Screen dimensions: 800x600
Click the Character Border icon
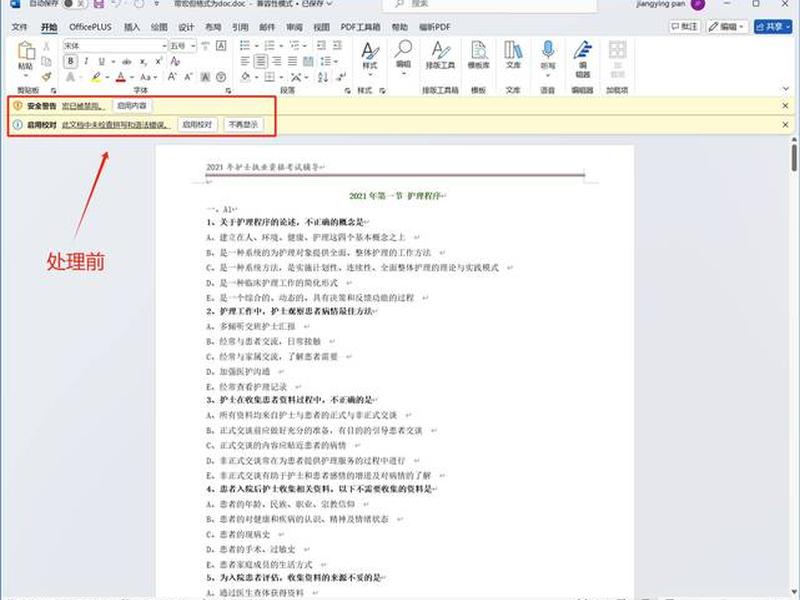(x=221, y=46)
